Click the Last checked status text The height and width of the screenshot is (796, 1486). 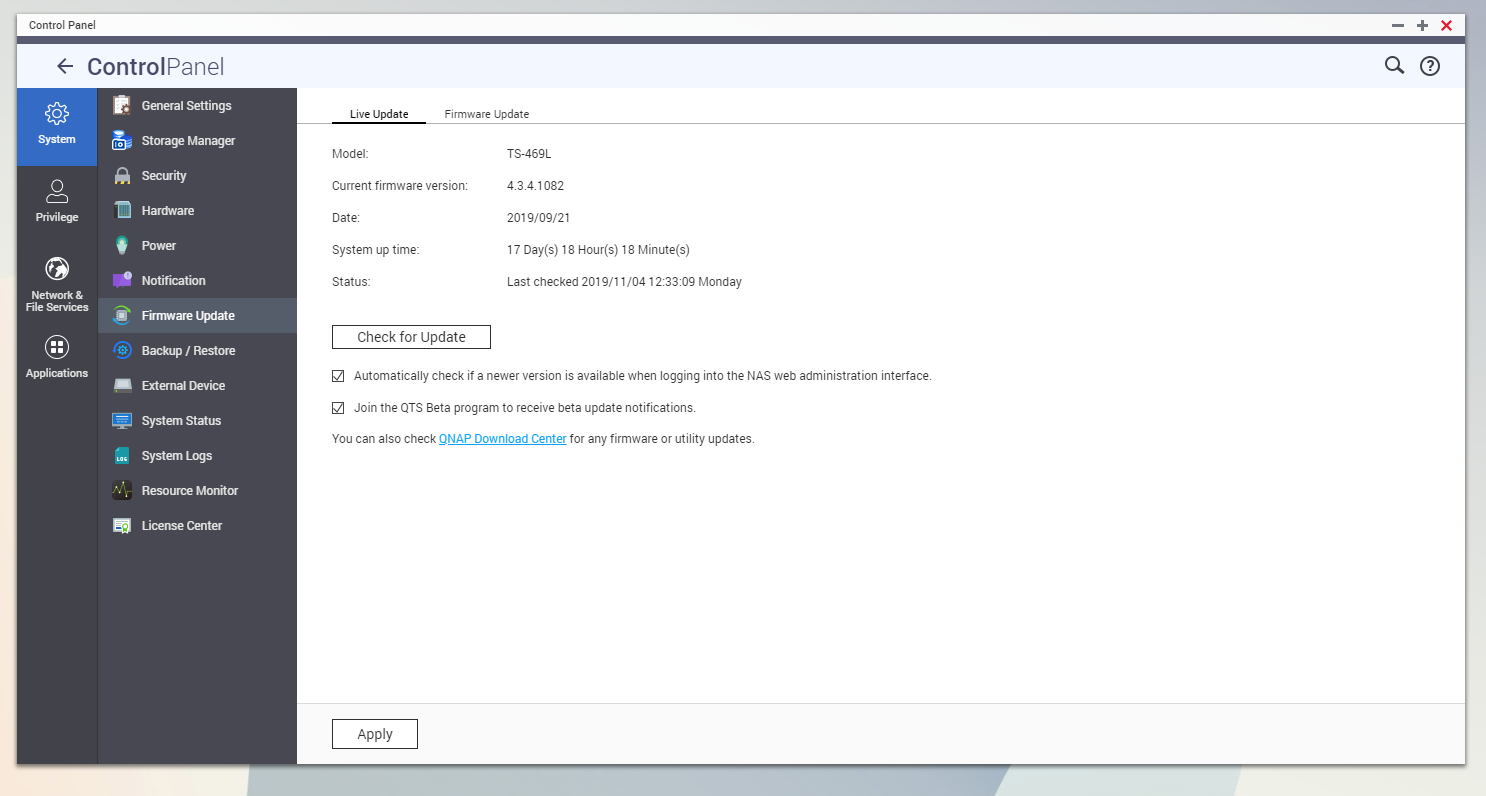tap(624, 282)
